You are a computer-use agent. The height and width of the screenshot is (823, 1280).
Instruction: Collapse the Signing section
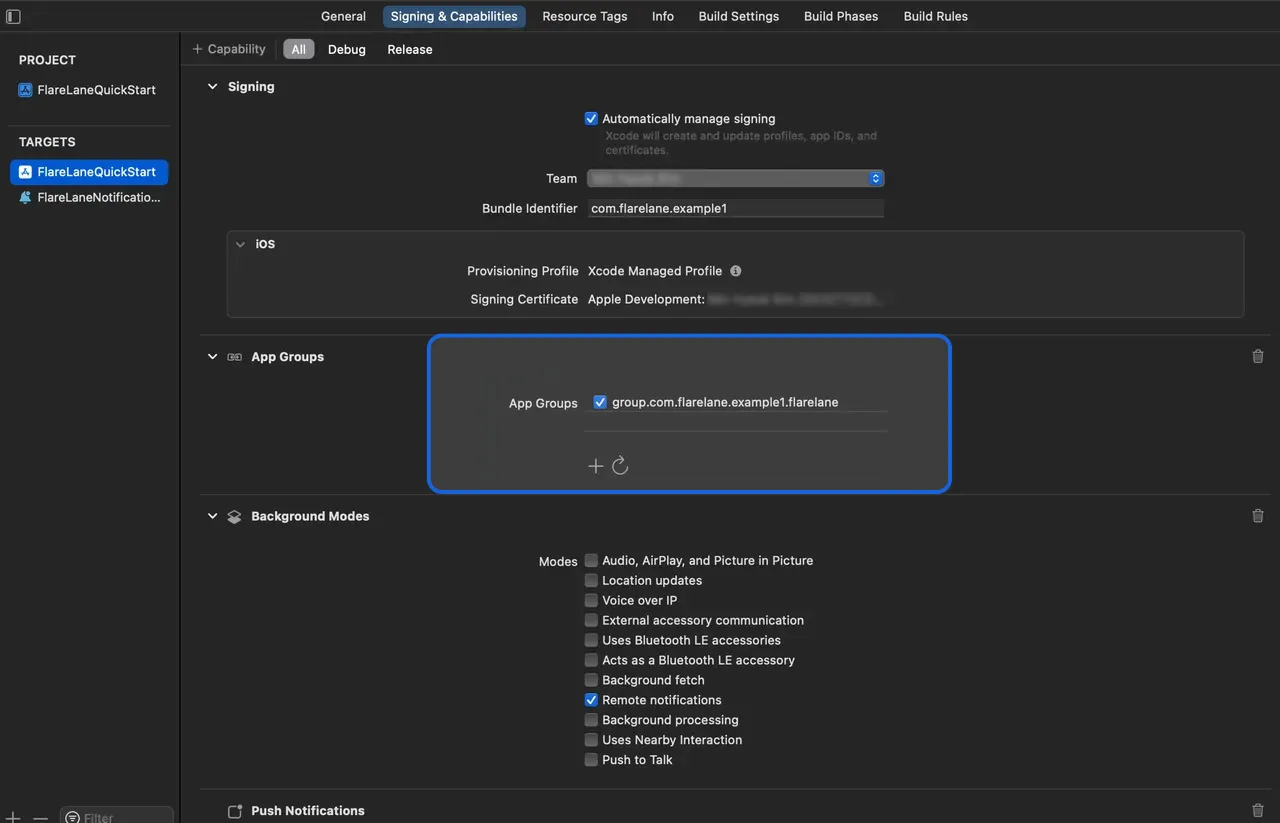(212, 87)
